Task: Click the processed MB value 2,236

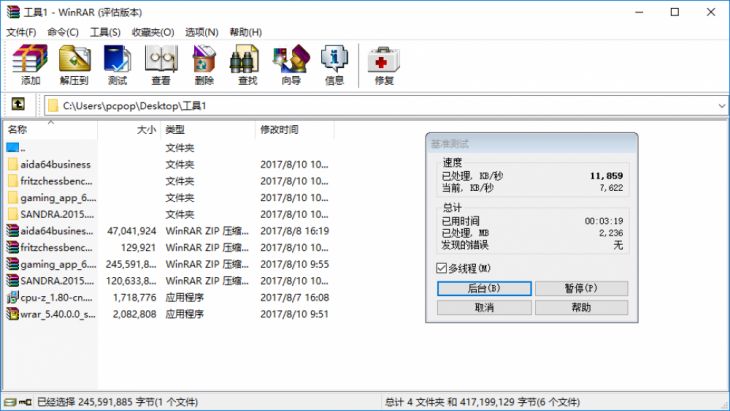Action: 611,233
